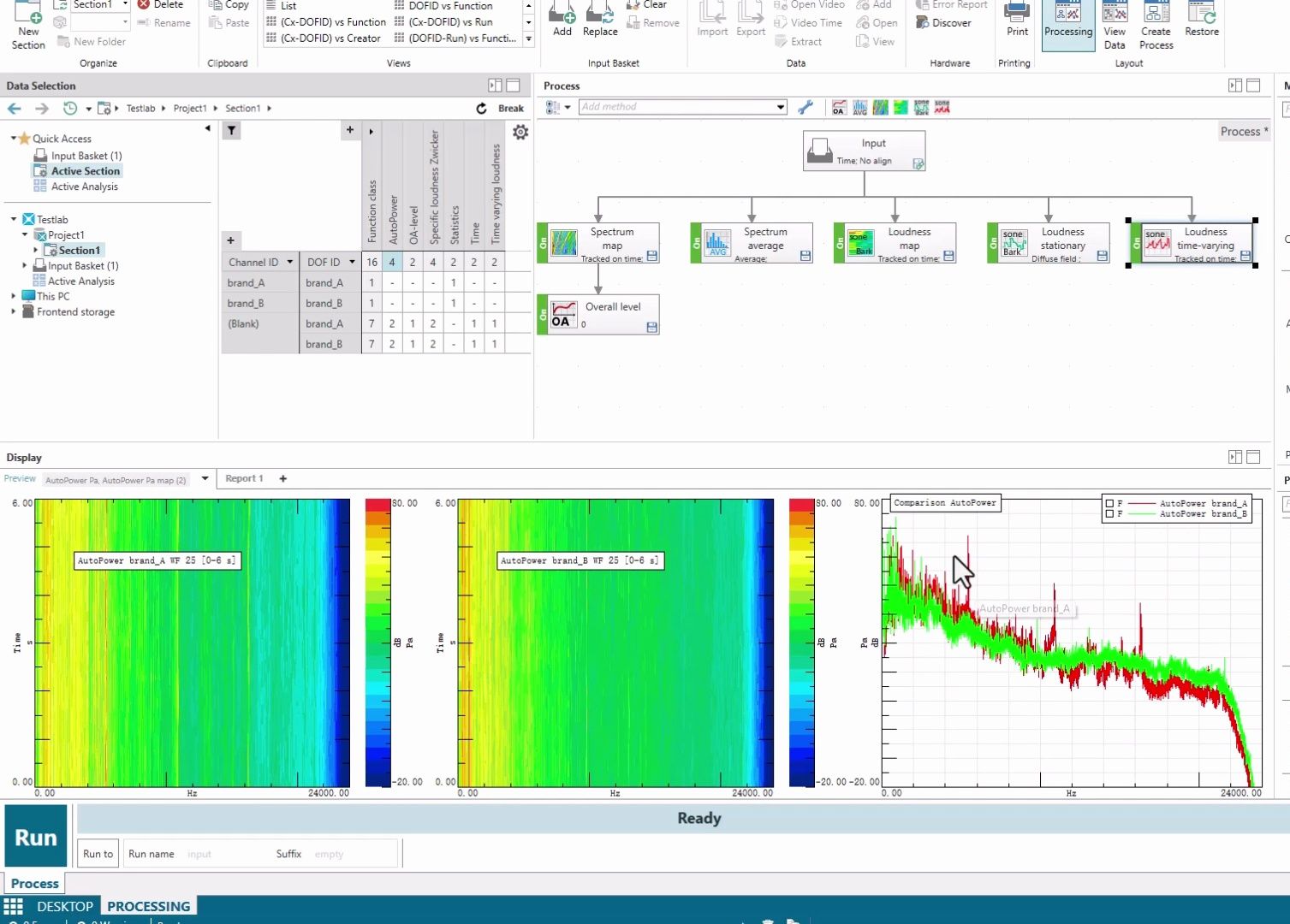
Task: Restore the default layout
Action: pyautogui.click(x=1202, y=20)
